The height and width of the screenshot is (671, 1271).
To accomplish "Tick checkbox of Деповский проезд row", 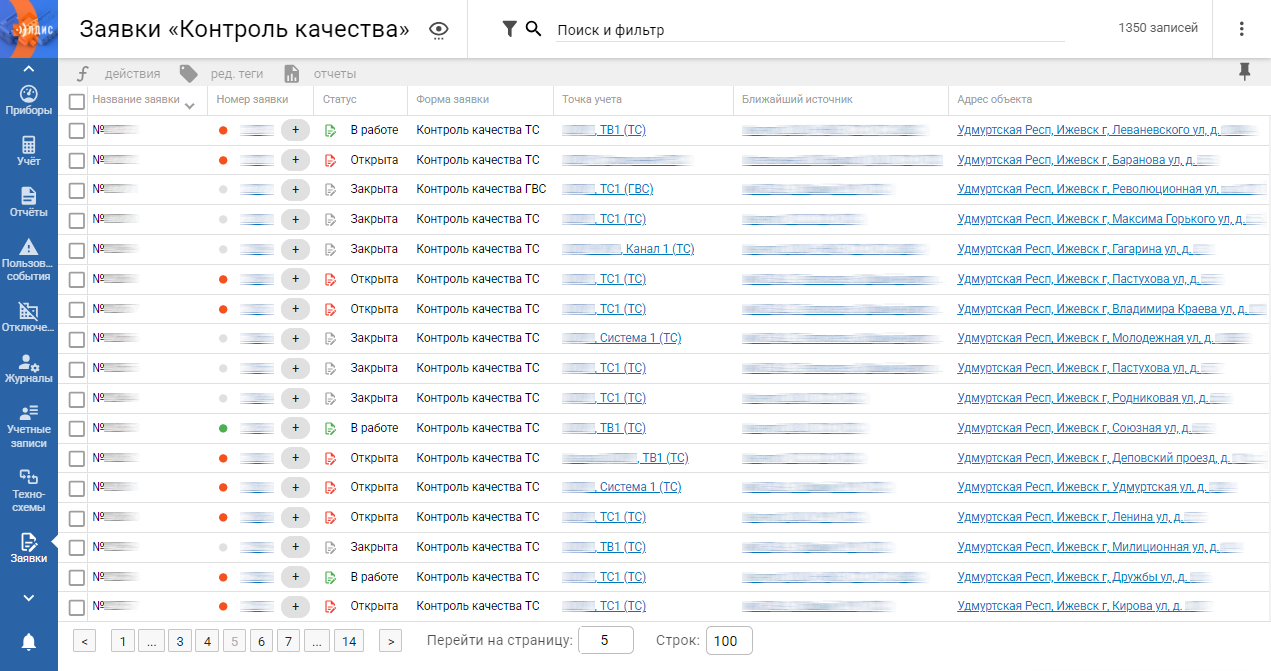I will click(77, 458).
